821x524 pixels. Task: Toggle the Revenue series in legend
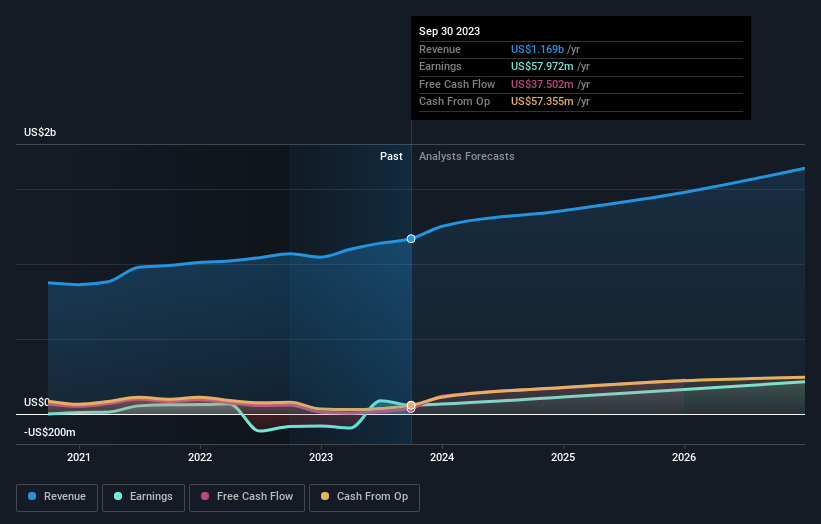pos(57,497)
